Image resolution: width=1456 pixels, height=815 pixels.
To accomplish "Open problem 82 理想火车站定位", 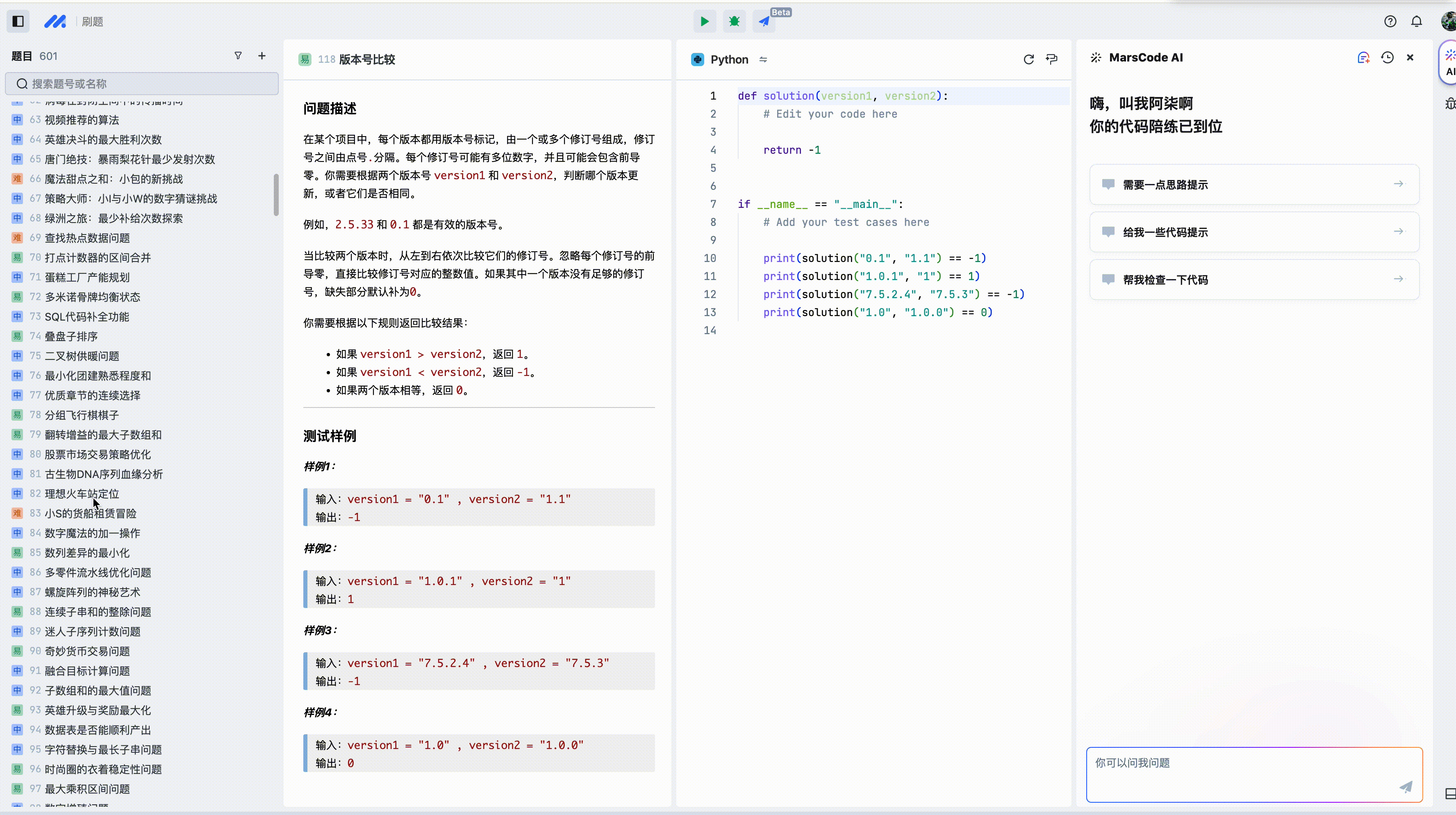I will [x=82, y=494].
